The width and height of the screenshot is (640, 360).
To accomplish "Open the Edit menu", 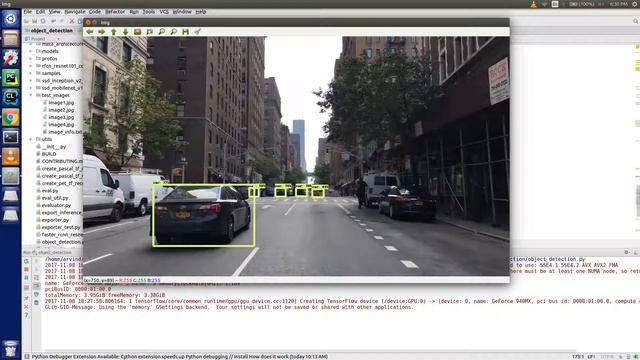I will [40, 12].
